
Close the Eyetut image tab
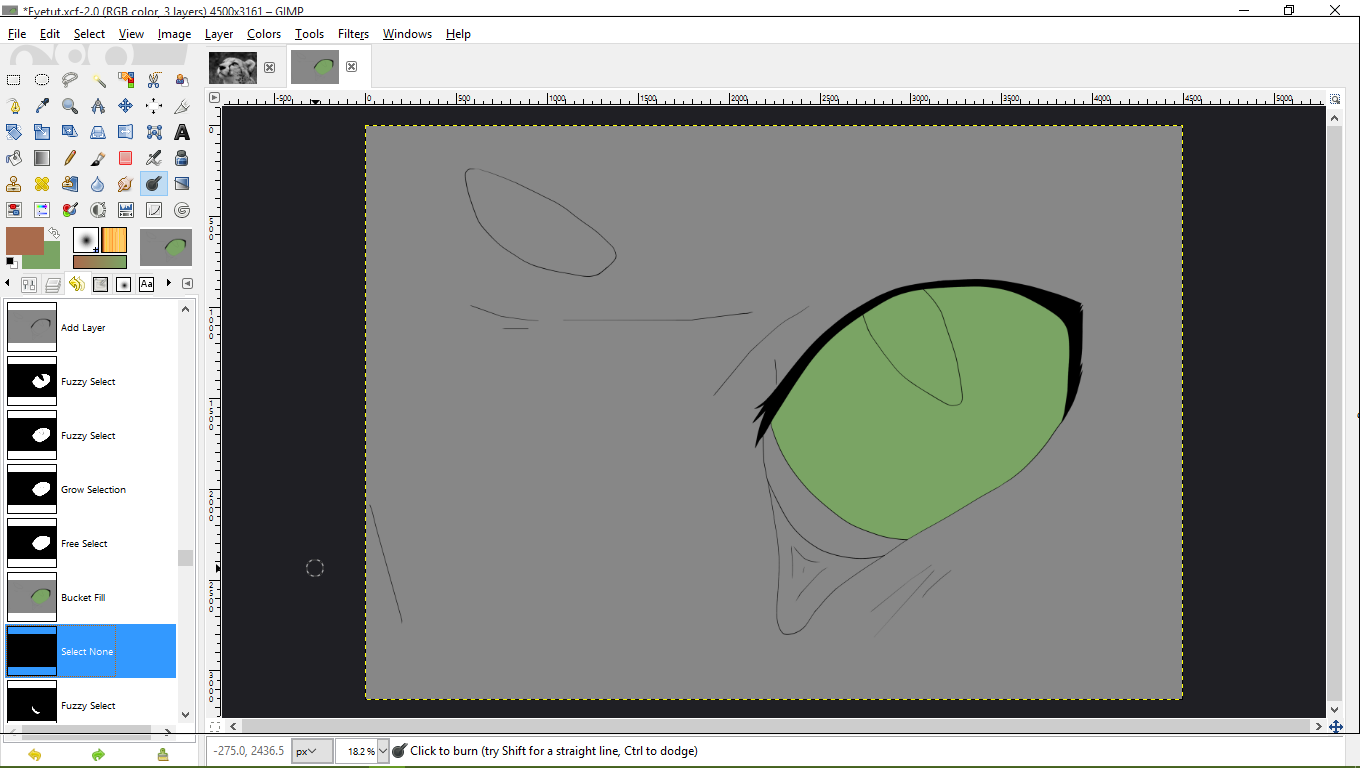click(351, 67)
